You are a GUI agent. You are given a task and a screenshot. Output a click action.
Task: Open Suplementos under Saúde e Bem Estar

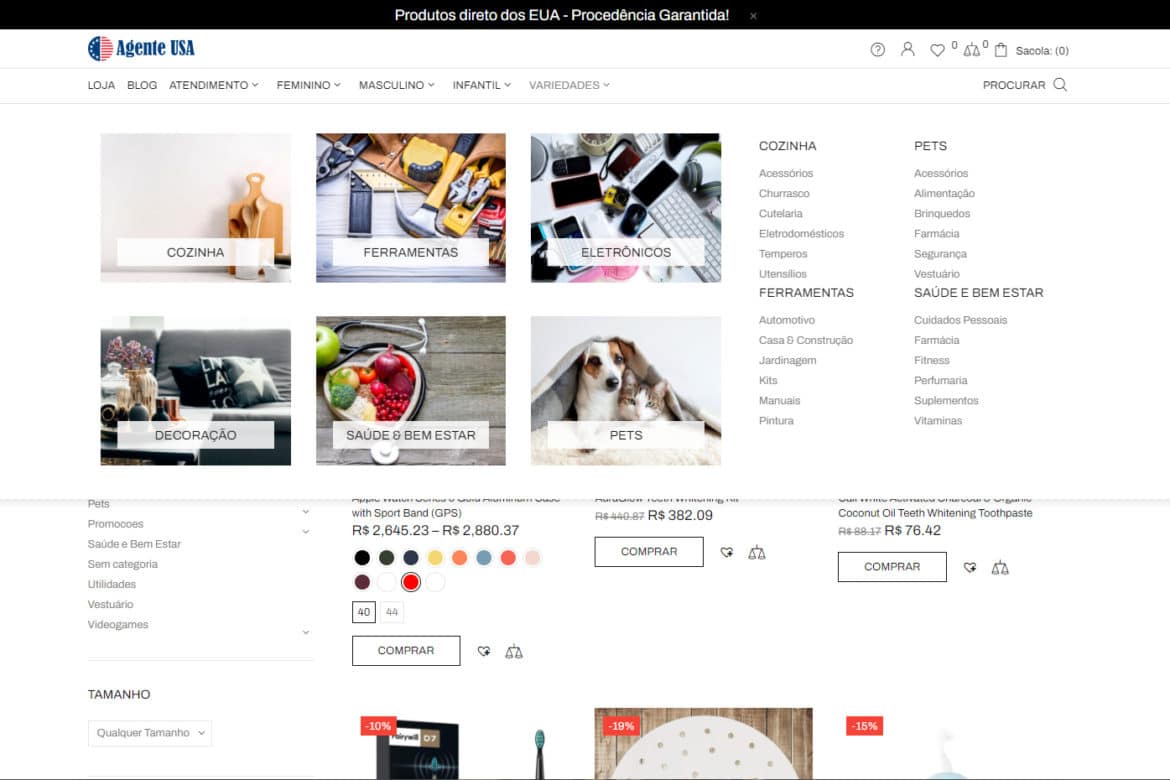(x=946, y=401)
